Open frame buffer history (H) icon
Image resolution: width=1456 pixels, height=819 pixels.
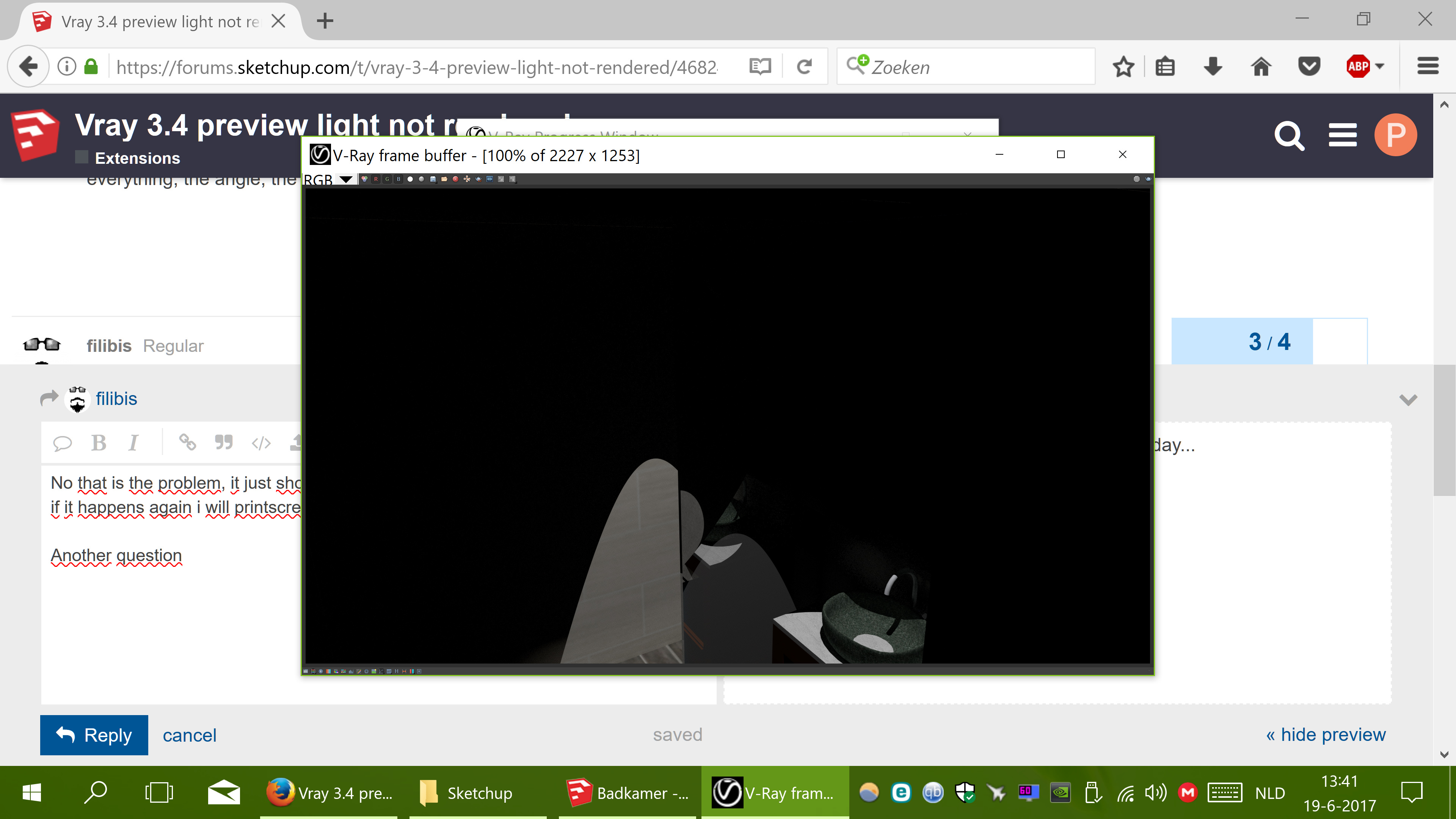[x=397, y=672]
